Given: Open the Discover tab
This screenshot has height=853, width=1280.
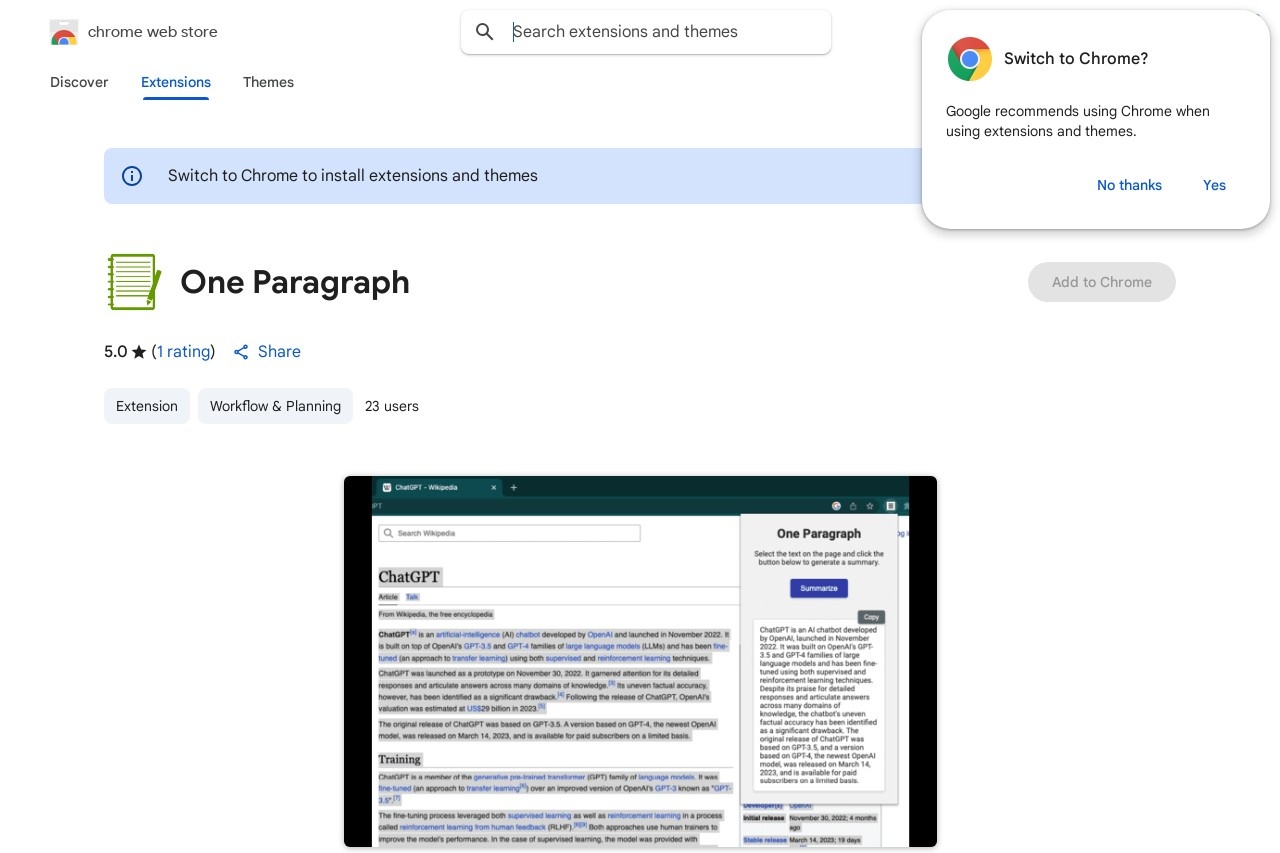Looking at the screenshot, I should 79,82.
